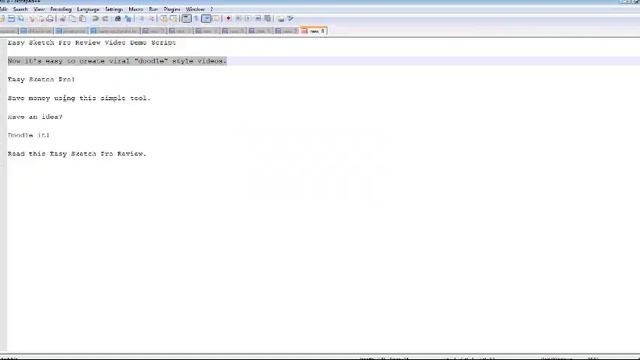This screenshot has height=360, width=640.
Task: Open the Window menu
Action: pos(195,9)
